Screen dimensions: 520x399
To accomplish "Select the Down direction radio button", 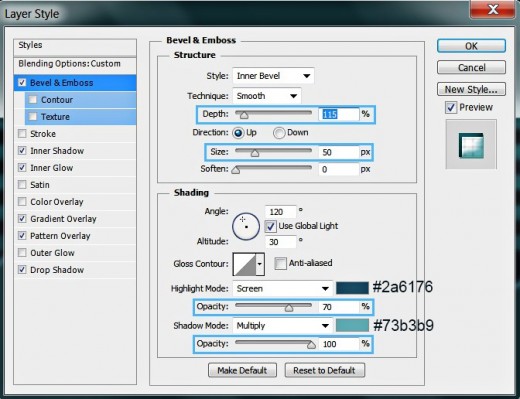I will click(x=279, y=133).
